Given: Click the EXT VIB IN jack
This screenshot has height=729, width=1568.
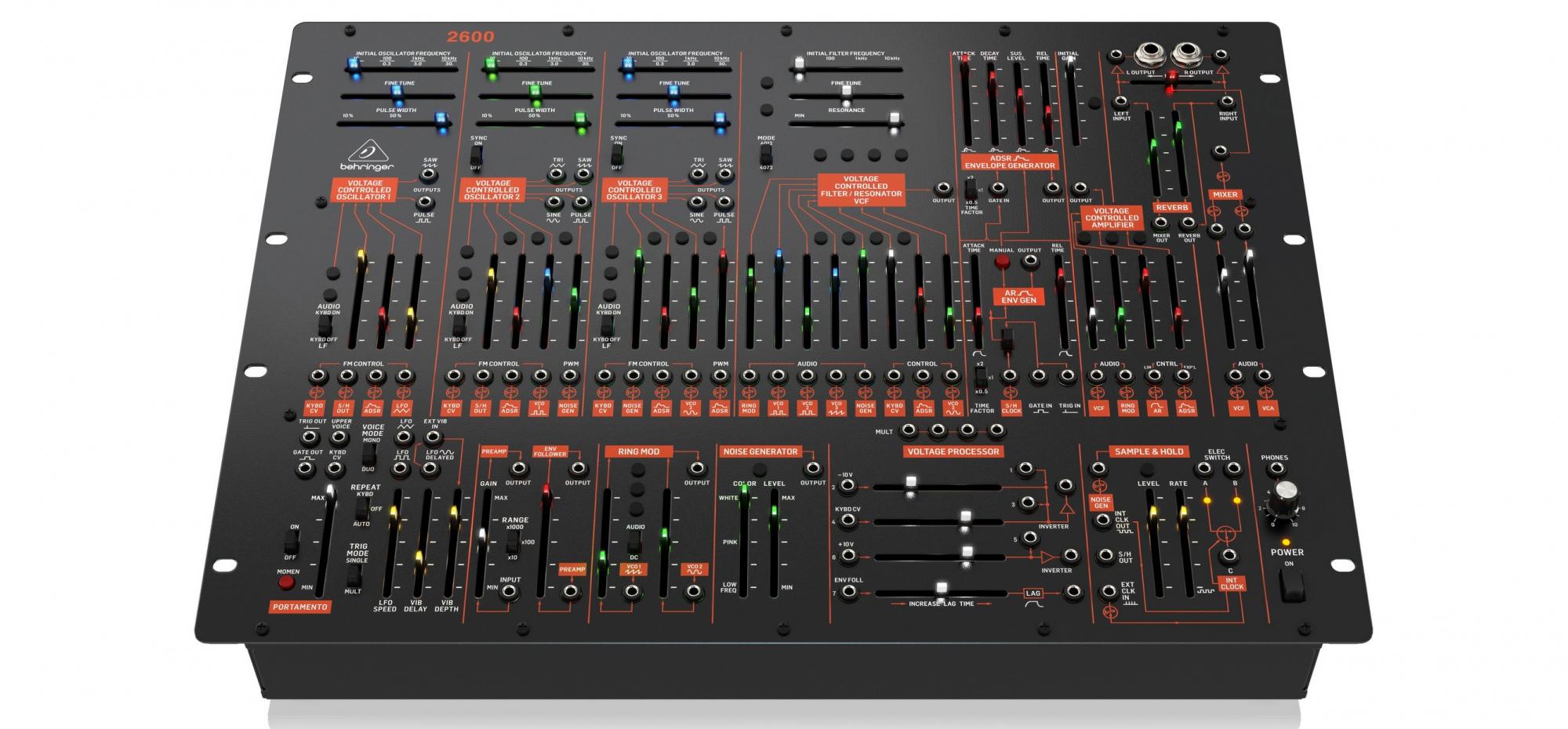Looking at the screenshot, I should click(x=434, y=437).
